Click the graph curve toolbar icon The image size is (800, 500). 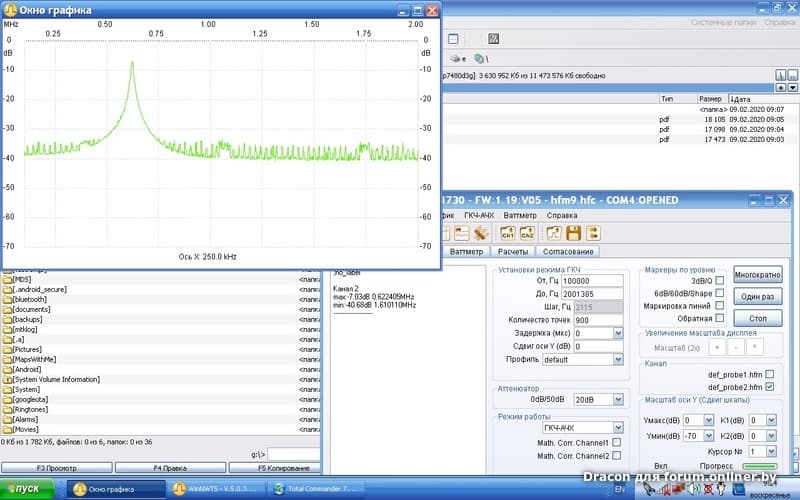pos(463,232)
